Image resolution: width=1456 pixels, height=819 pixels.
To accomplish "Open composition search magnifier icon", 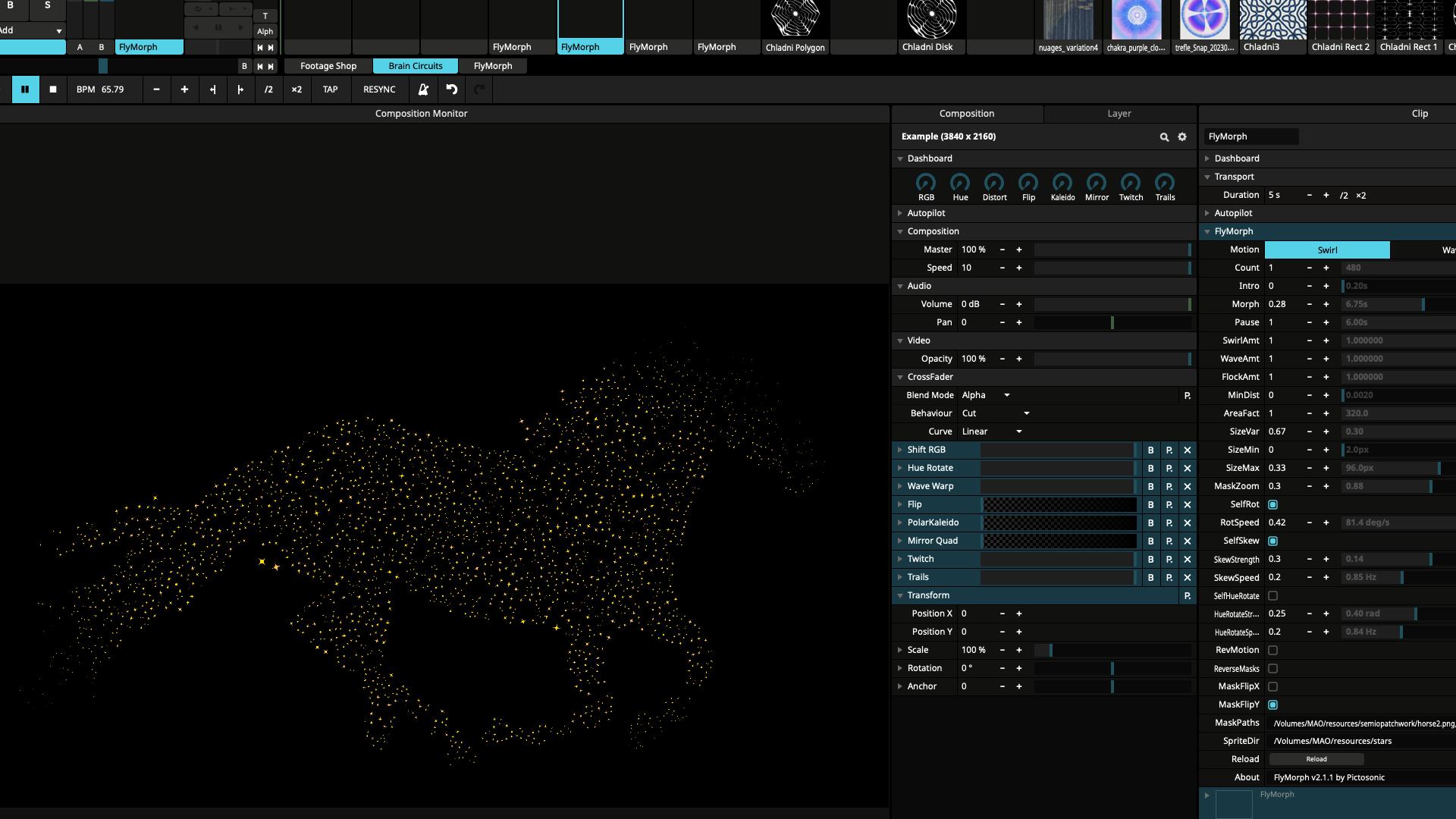I will pyautogui.click(x=1164, y=137).
